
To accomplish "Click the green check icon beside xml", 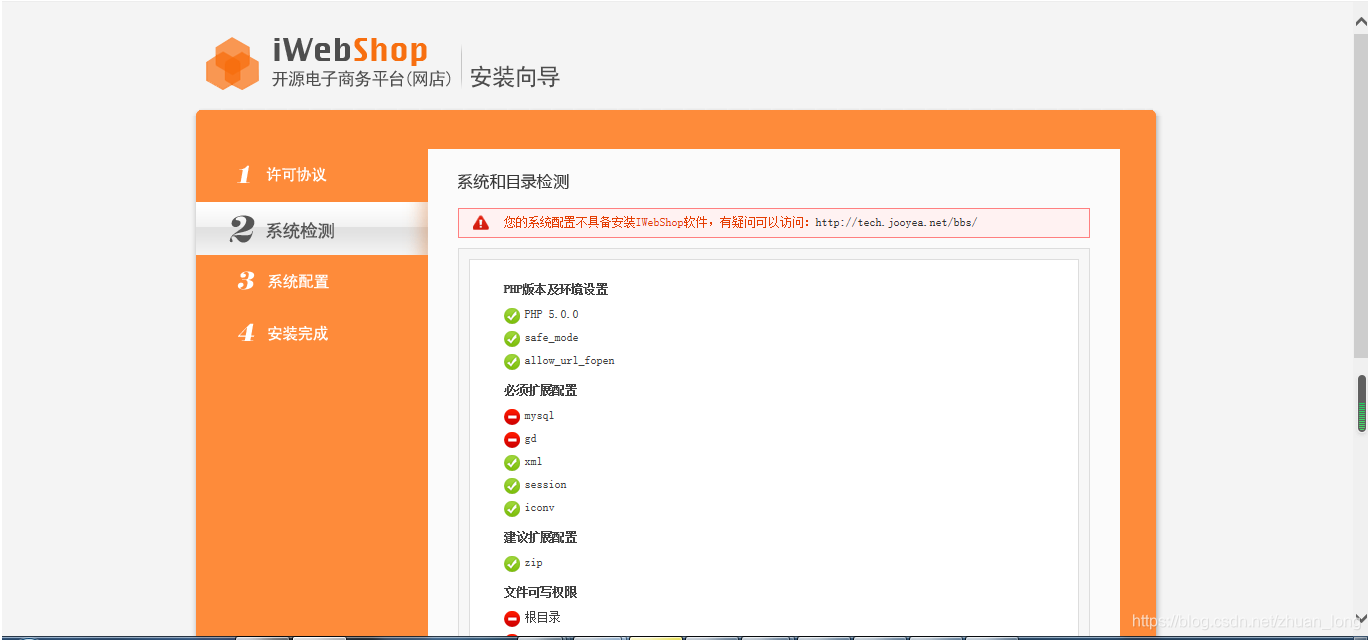I will tap(512, 462).
